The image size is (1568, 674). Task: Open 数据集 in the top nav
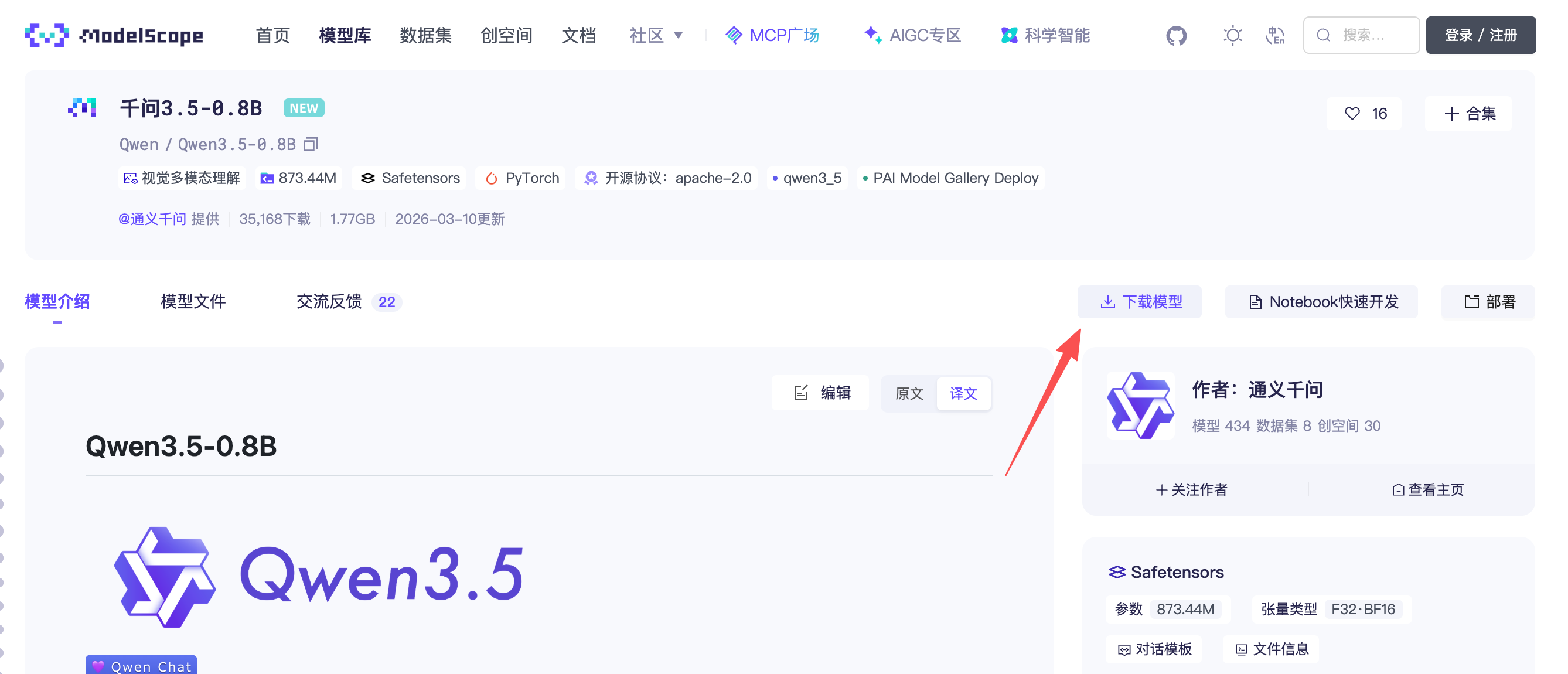tap(425, 35)
